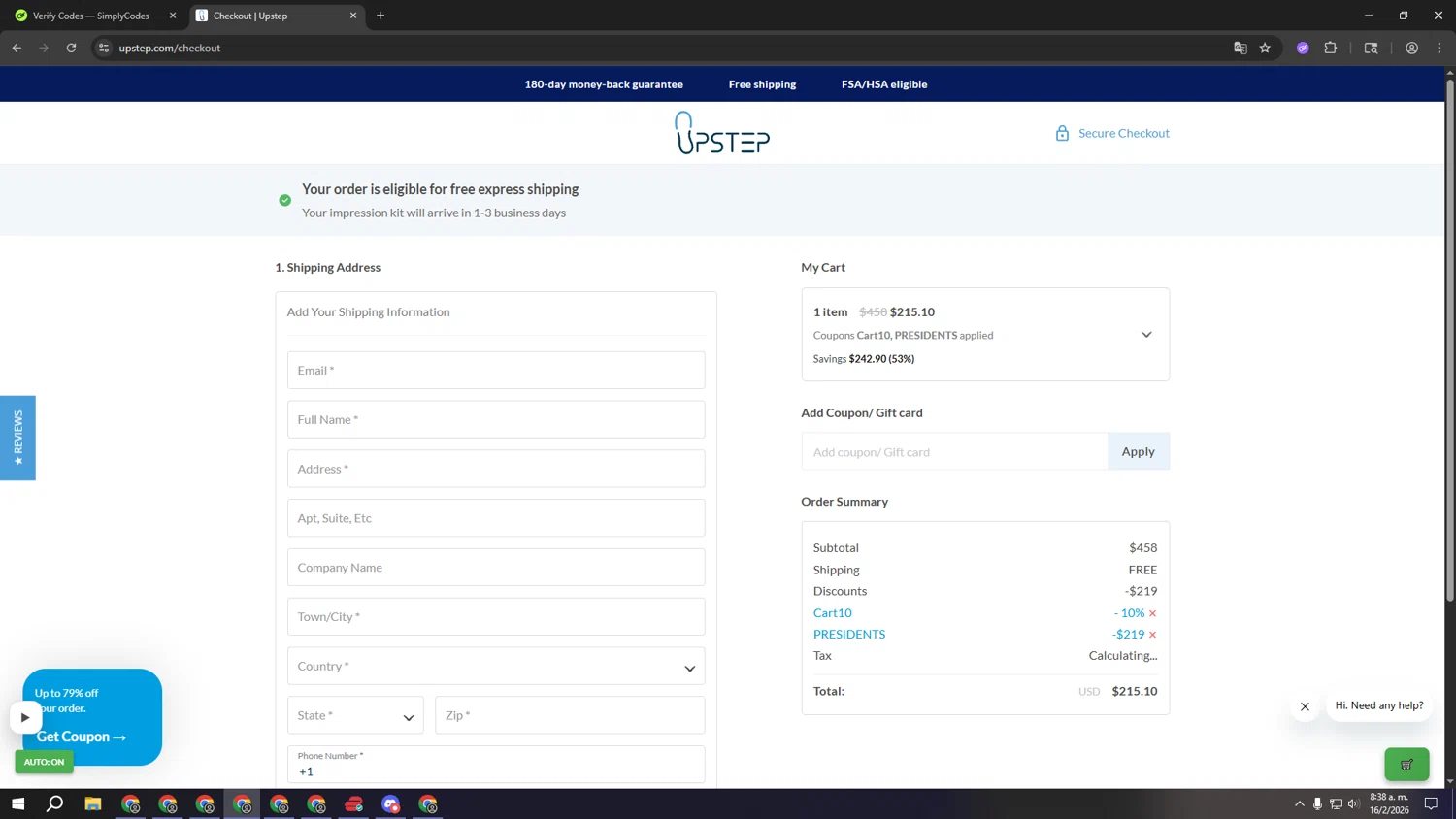The width and height of the screenshot is (1456, 819).
Task: Open the green cart chat widget
Action: coord(1406,764)
